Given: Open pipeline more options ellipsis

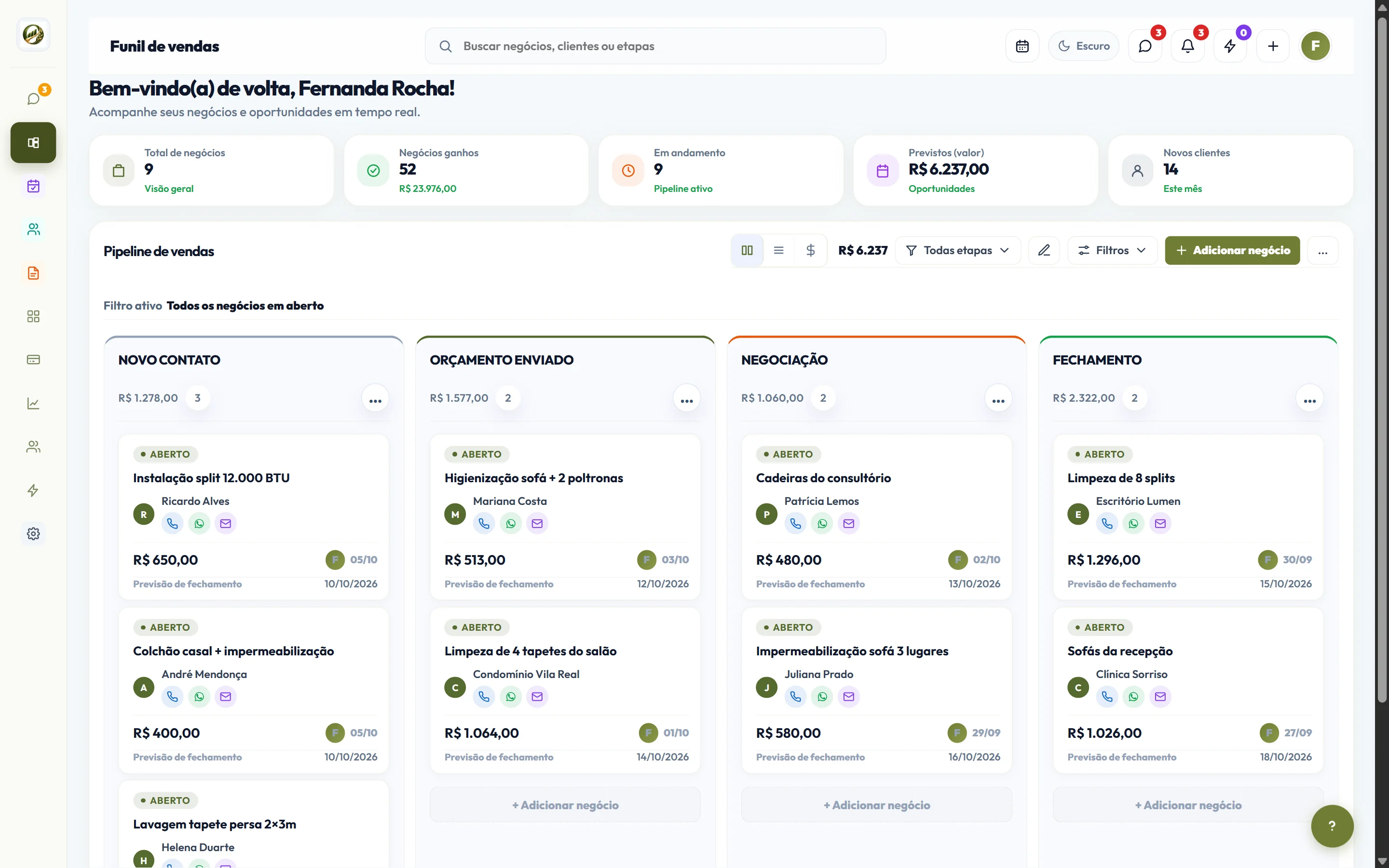Looking at the screenshot, I should pos(1322,250).
